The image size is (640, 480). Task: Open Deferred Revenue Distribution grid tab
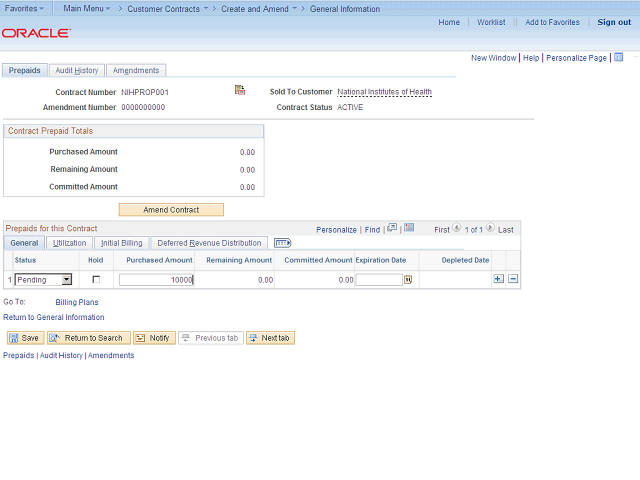pos(209,243)
